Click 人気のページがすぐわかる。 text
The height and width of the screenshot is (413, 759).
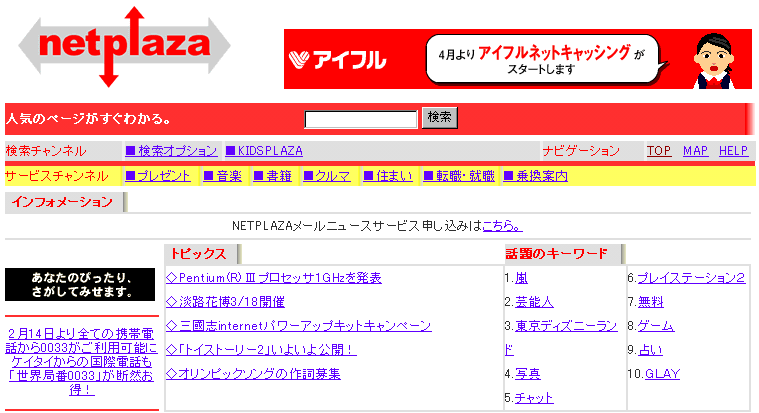click(88, 119)
